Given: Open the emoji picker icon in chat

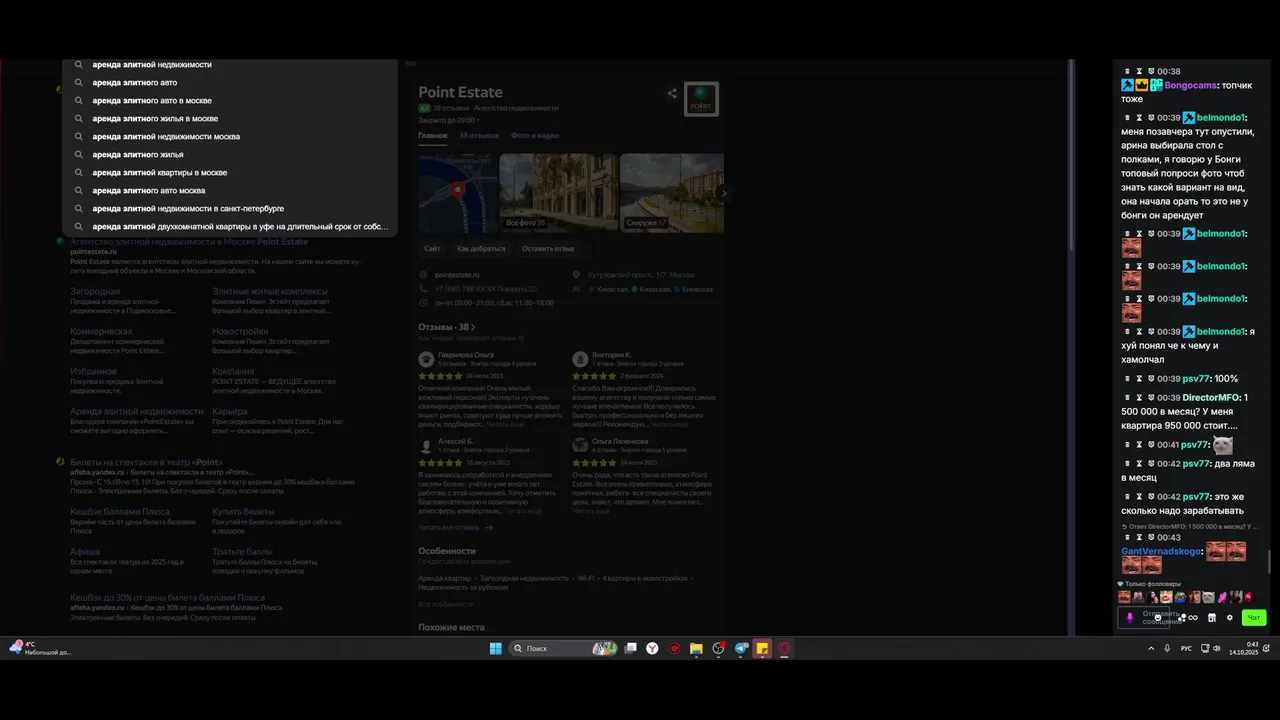Looking at the screenshot, I should tap(1158, 618).
